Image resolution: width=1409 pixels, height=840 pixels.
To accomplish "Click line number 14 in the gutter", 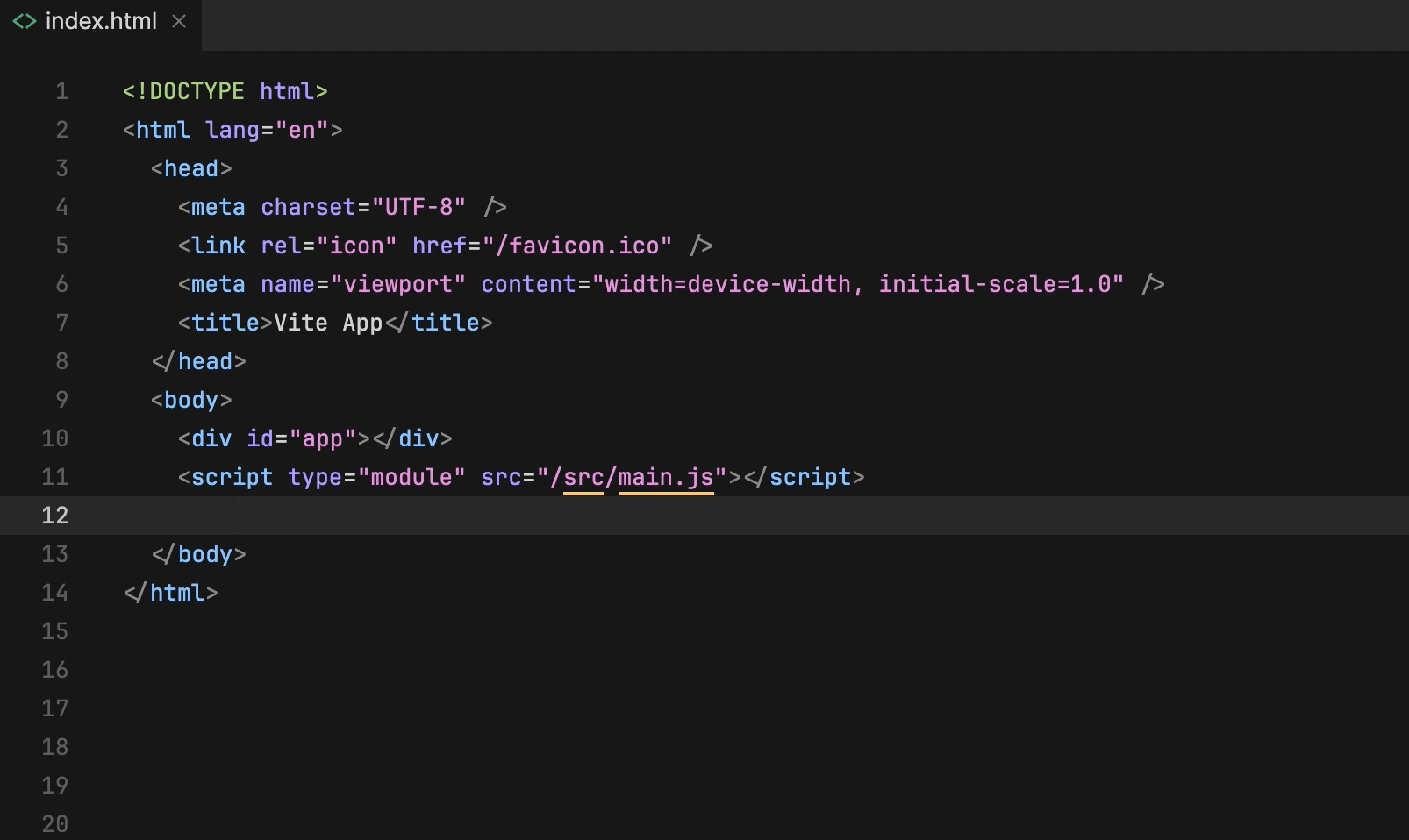I will pos(54,593).
